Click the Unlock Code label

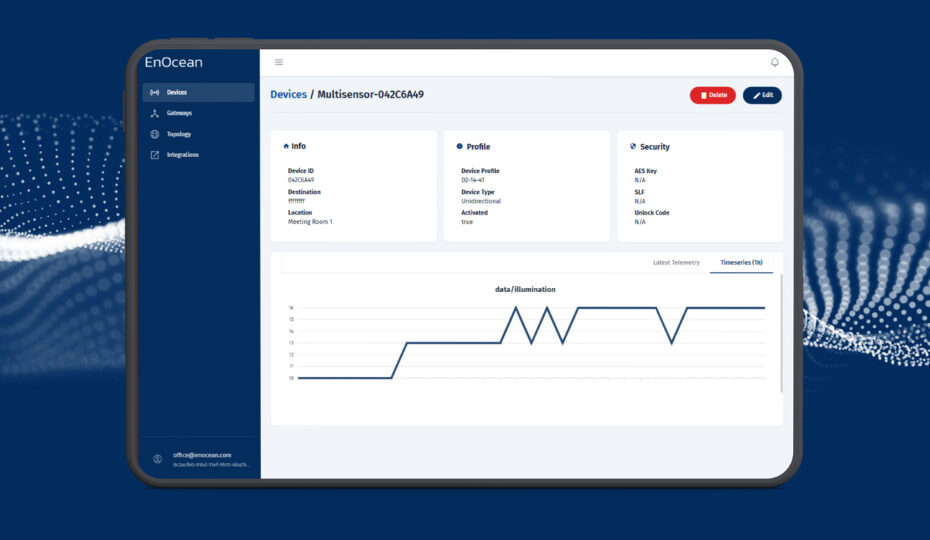click(x=652, y=212)
